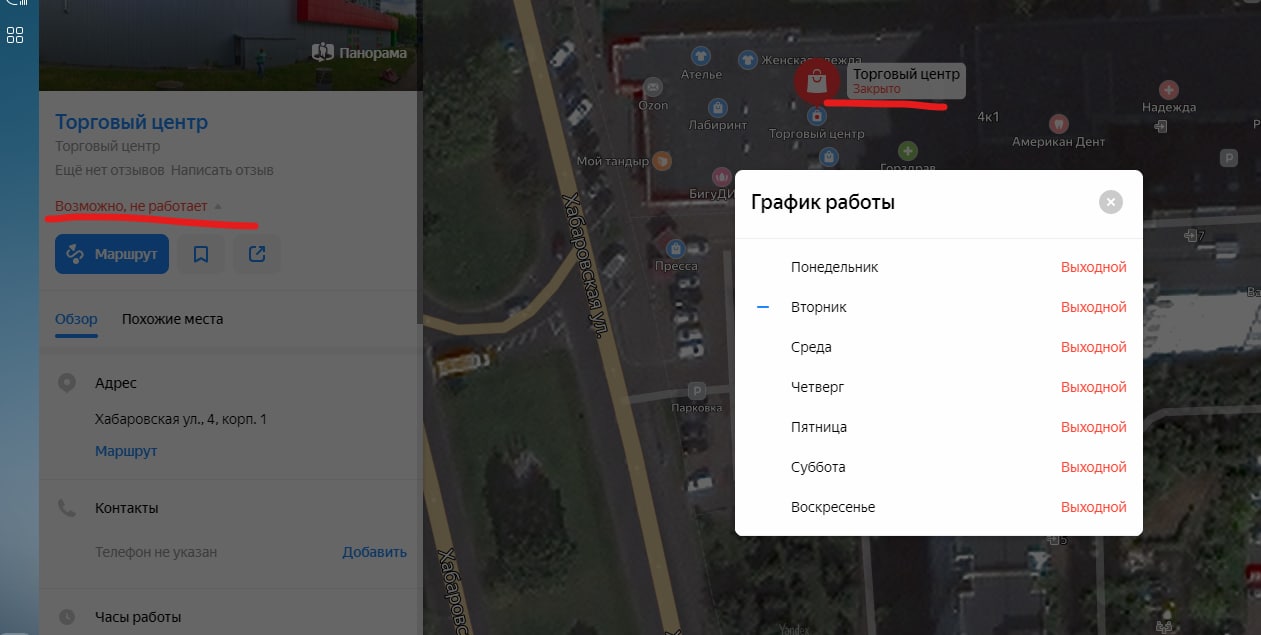Click the Маршрут link under address
The width and height of the screenshot is (1261, 635).
126,451
